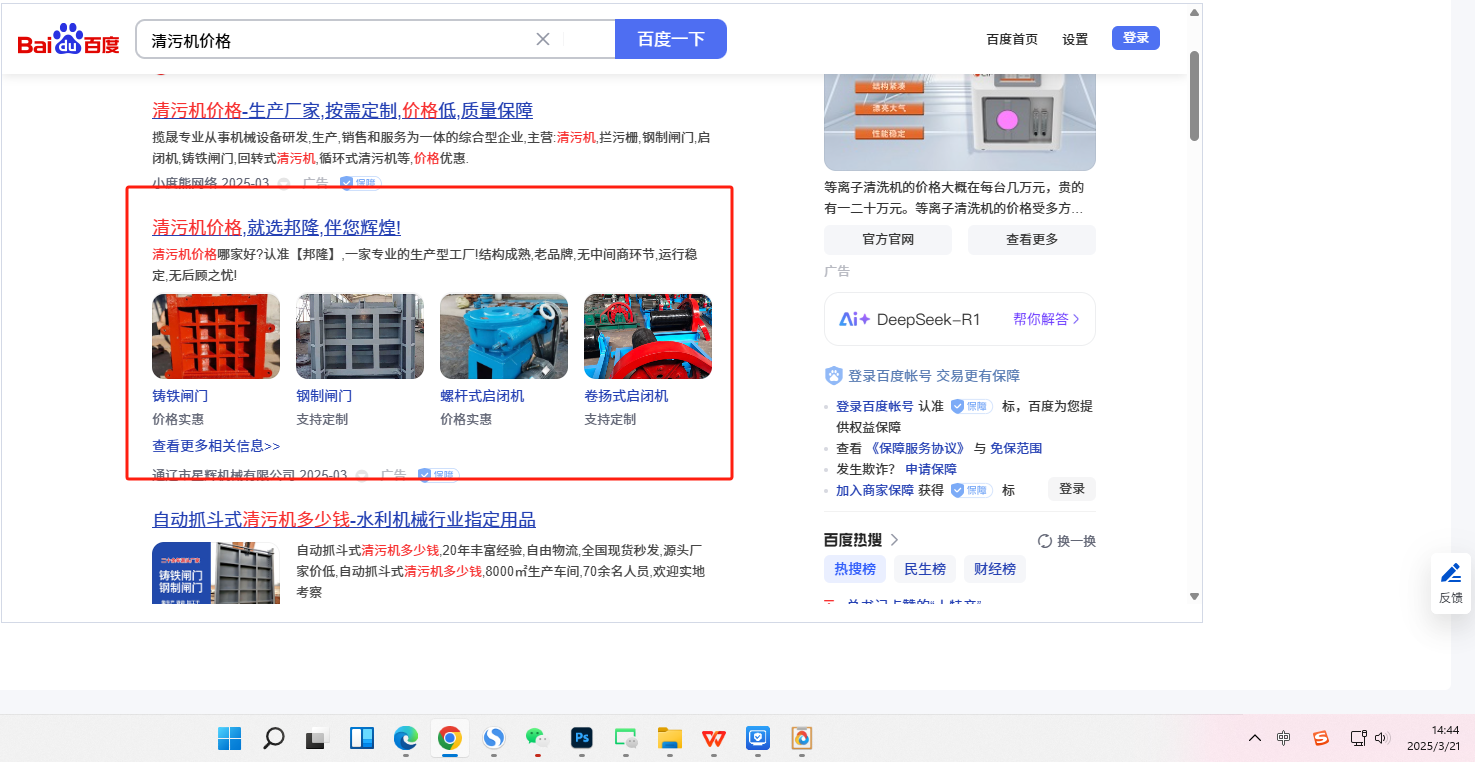The height and width of the screenshot is (762, 1475).
Task: Switch to the 民生榜 tab
Action: tap(925, 569)
